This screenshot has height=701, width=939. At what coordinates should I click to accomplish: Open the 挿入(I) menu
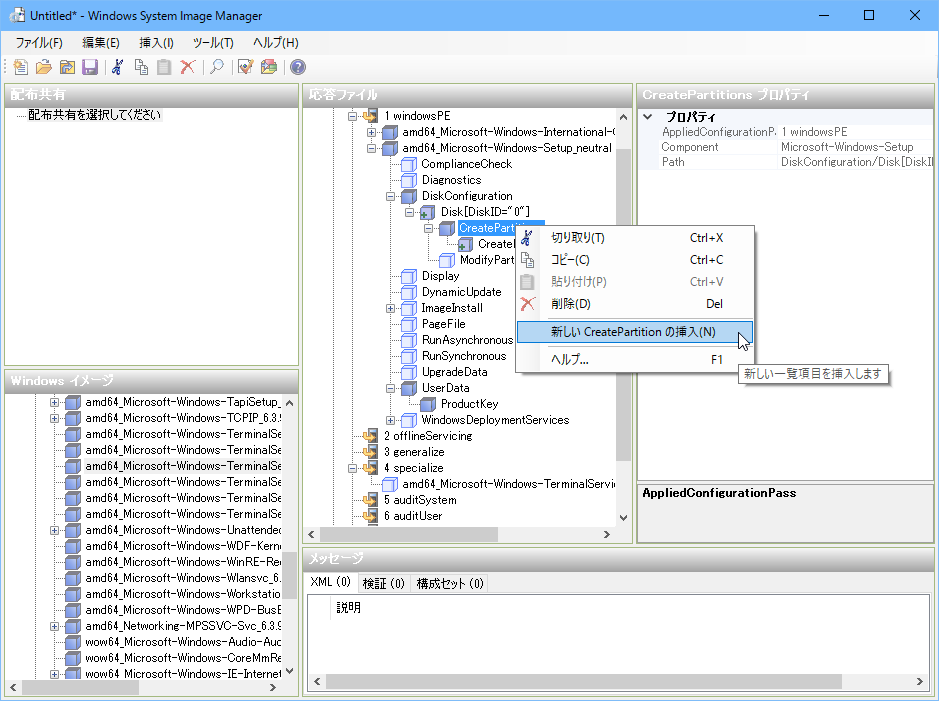pos(156,43)
